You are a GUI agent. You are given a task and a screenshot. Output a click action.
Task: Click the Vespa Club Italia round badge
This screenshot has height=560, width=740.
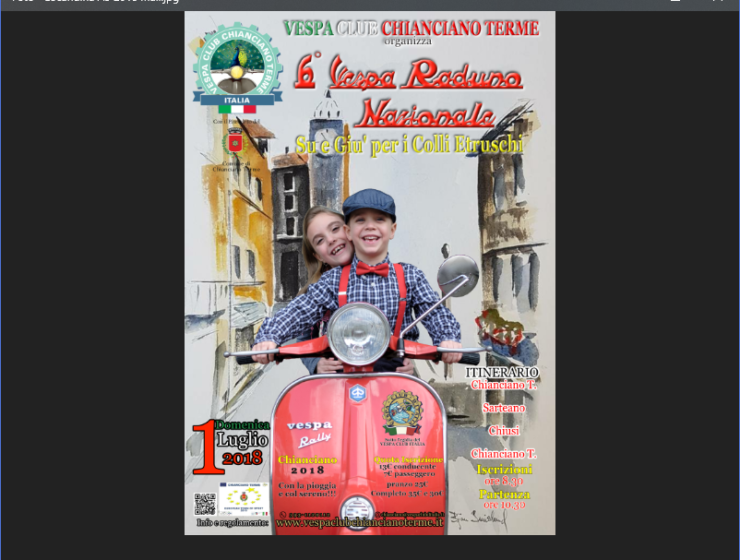coord(402,411)
